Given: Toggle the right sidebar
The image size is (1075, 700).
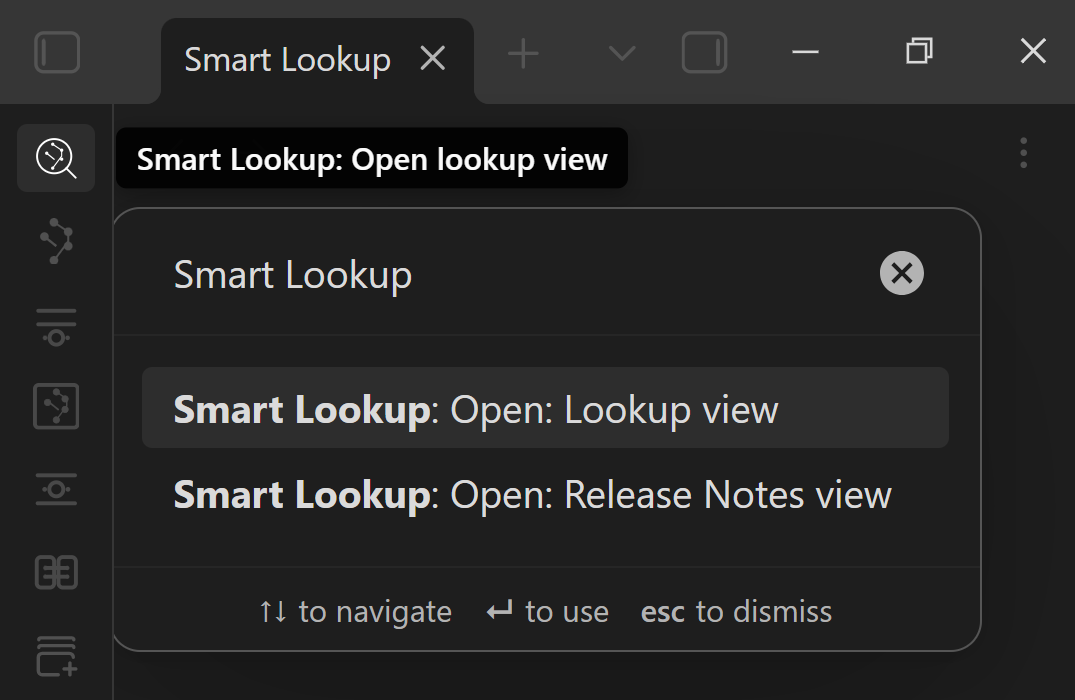Looking at the screenshot, I should 704,53.
